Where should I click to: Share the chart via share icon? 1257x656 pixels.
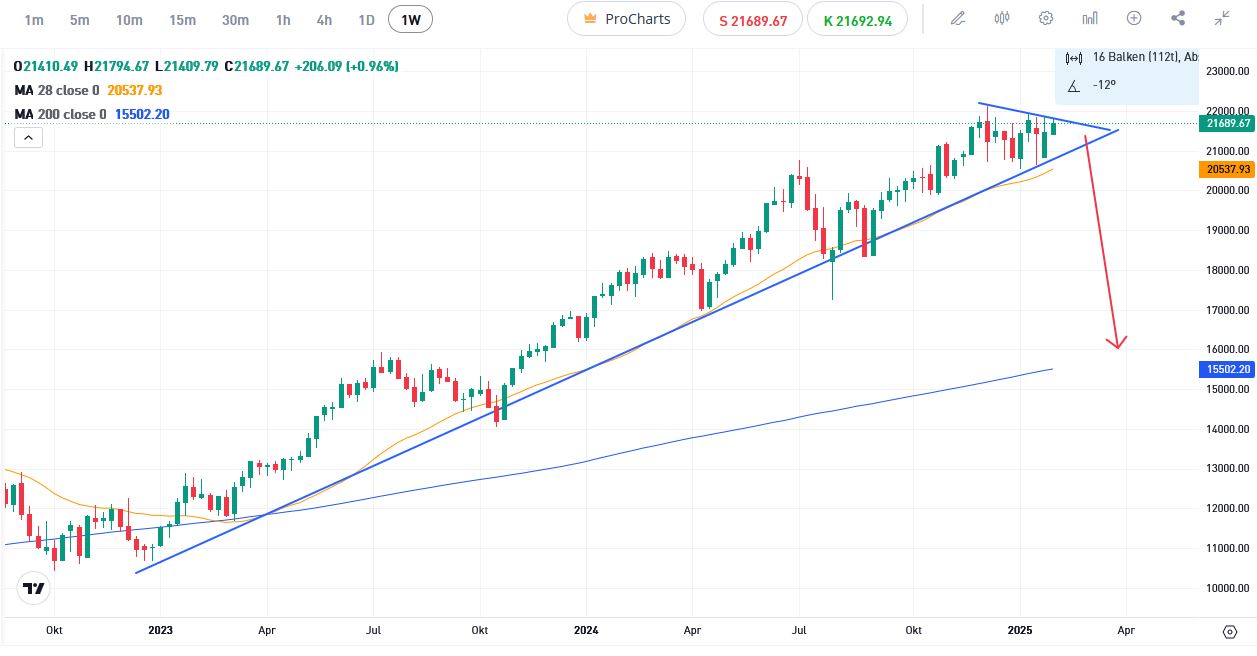pos(1178,18)
